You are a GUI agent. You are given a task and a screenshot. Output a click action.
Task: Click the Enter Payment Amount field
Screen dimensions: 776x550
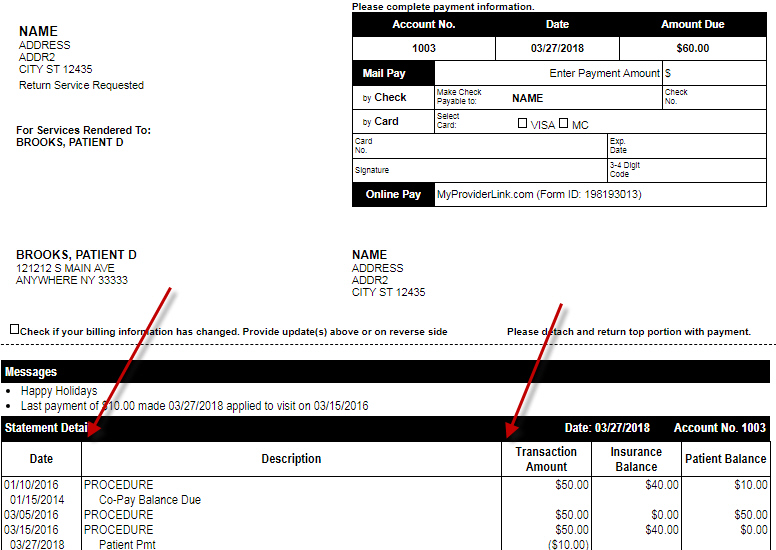click(x=714, y=73)
